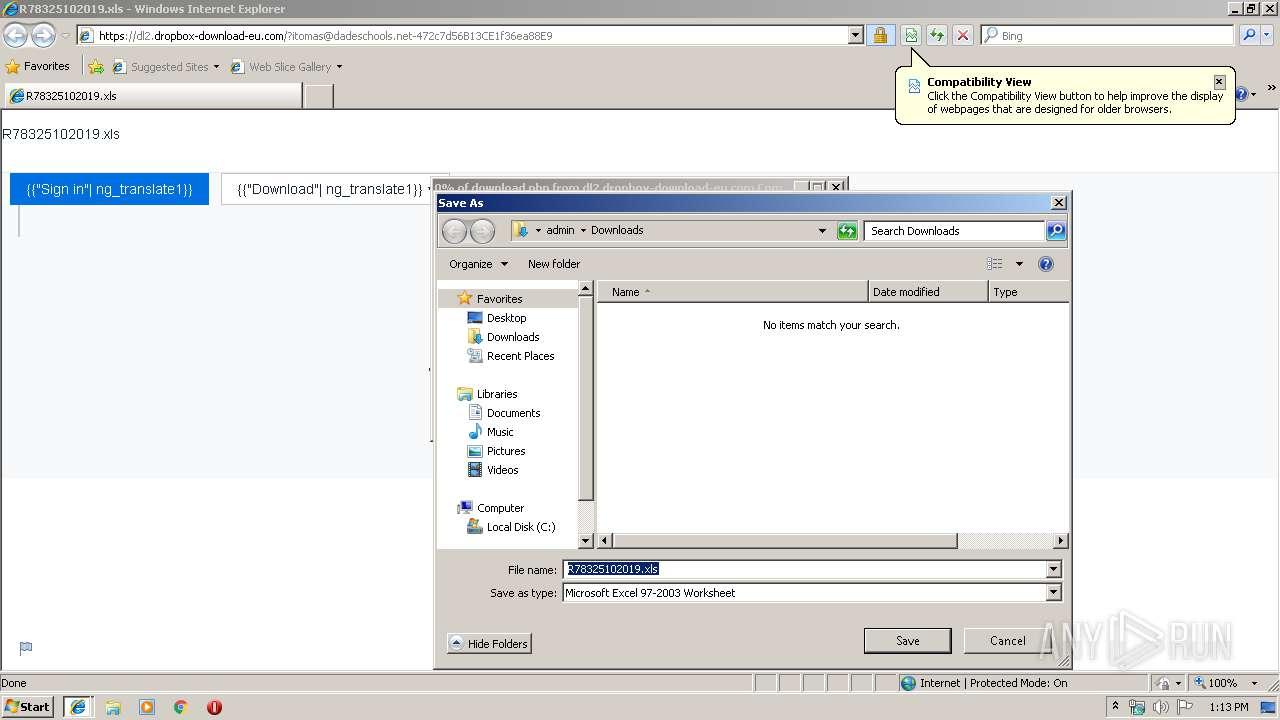
Task: Select Favorites in the navigation tree
Action: (499, 299)
